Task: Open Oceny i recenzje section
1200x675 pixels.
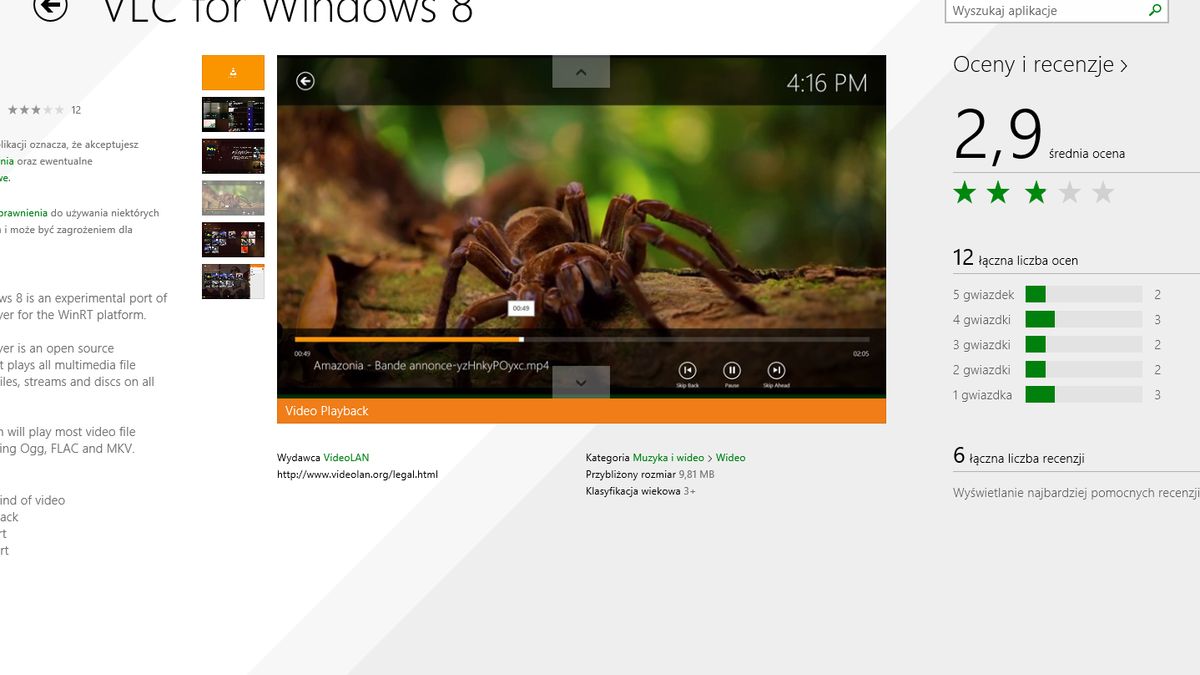Action: pos(1041,65)
